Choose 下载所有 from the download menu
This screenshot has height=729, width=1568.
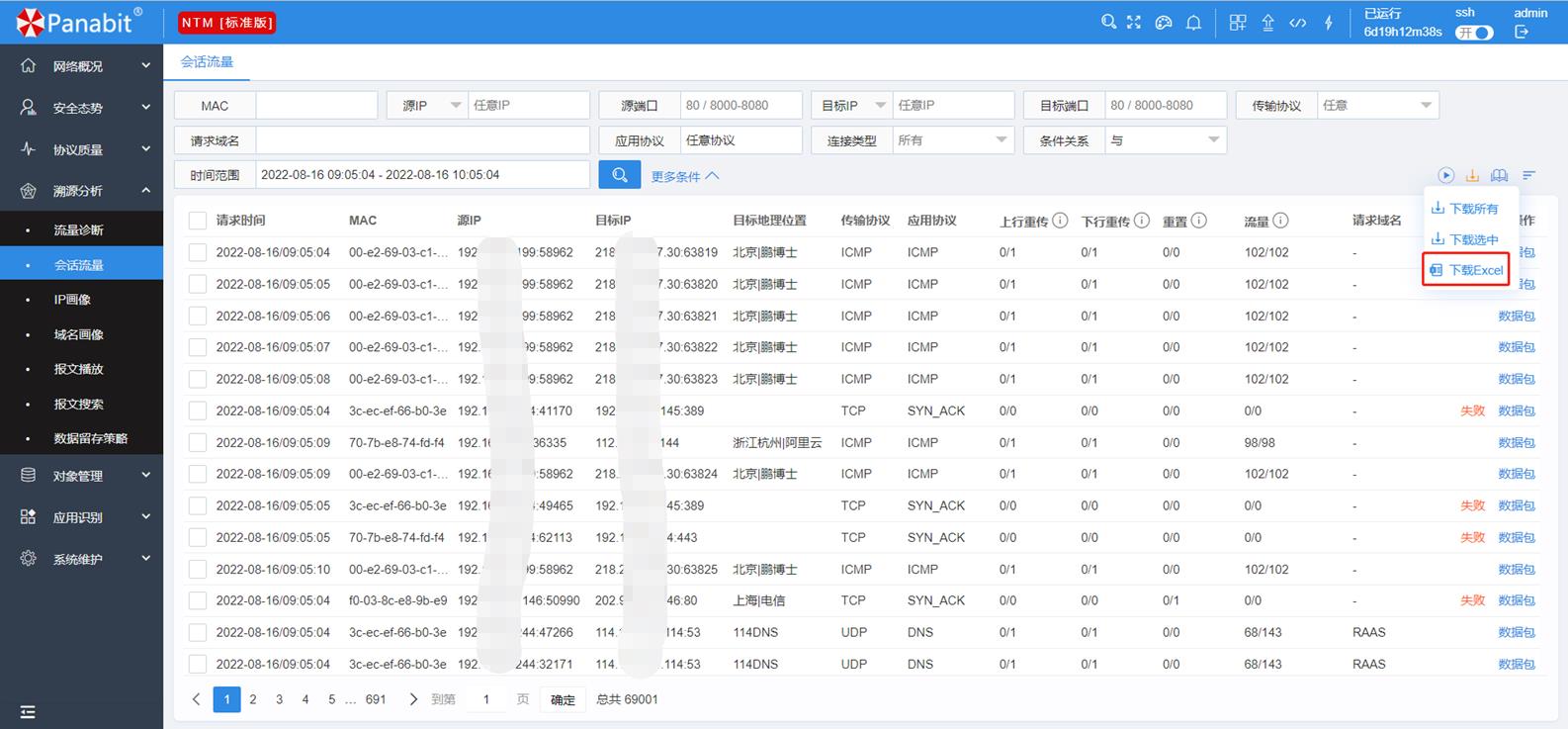coord(1465,209)
